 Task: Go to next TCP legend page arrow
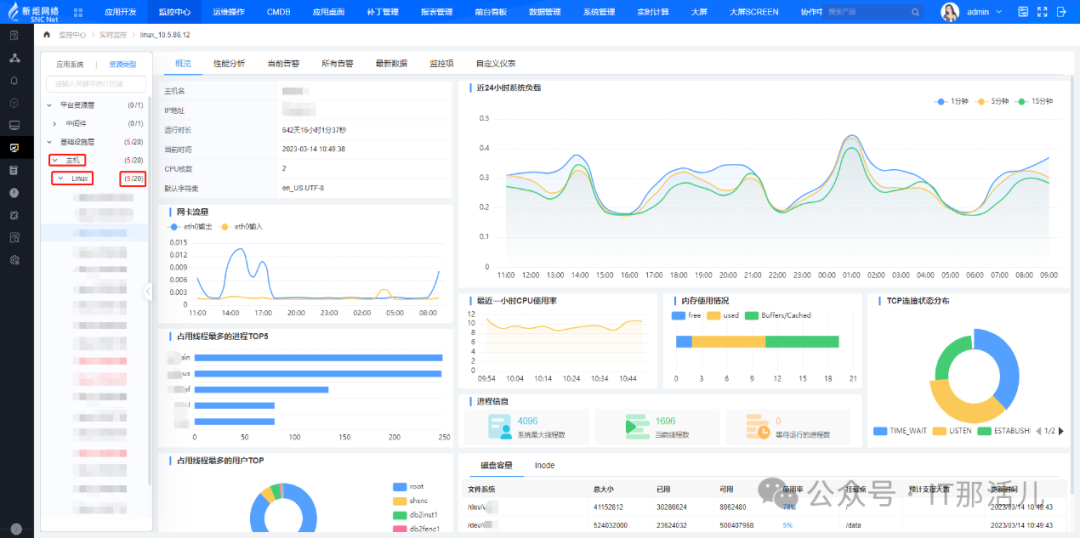click(x=1061, y=431)
